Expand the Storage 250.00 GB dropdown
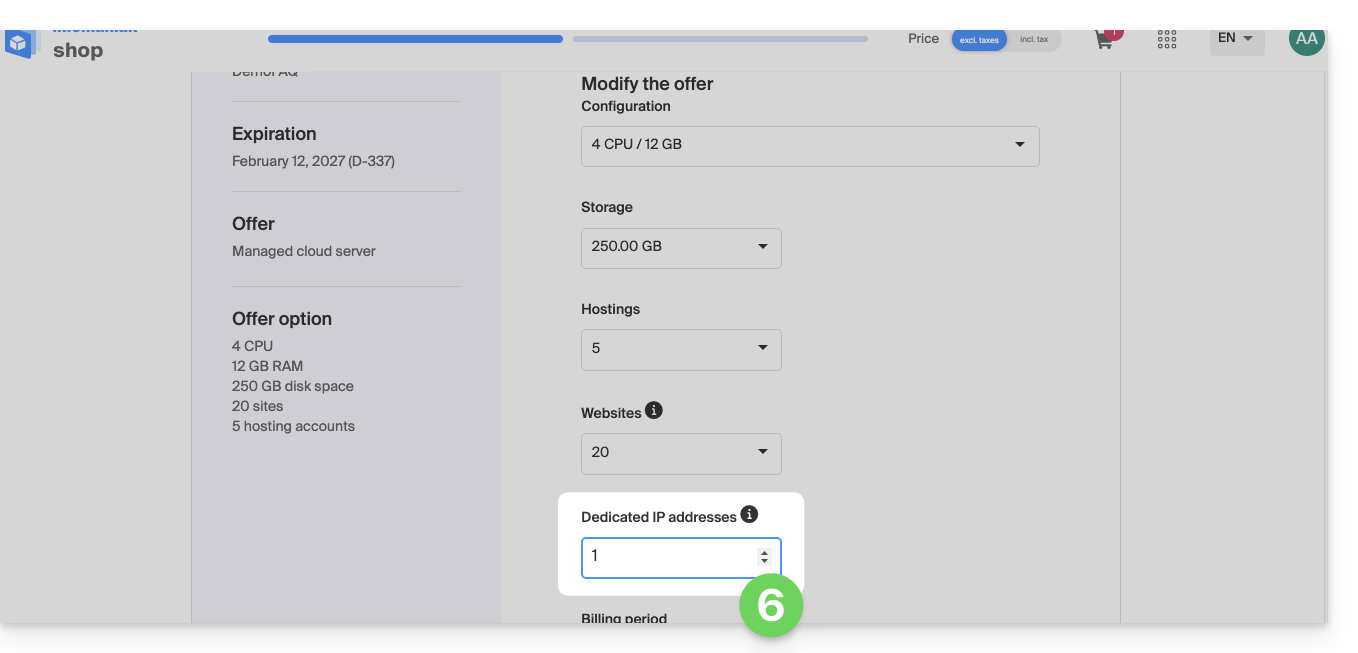 tap(681, 247)
